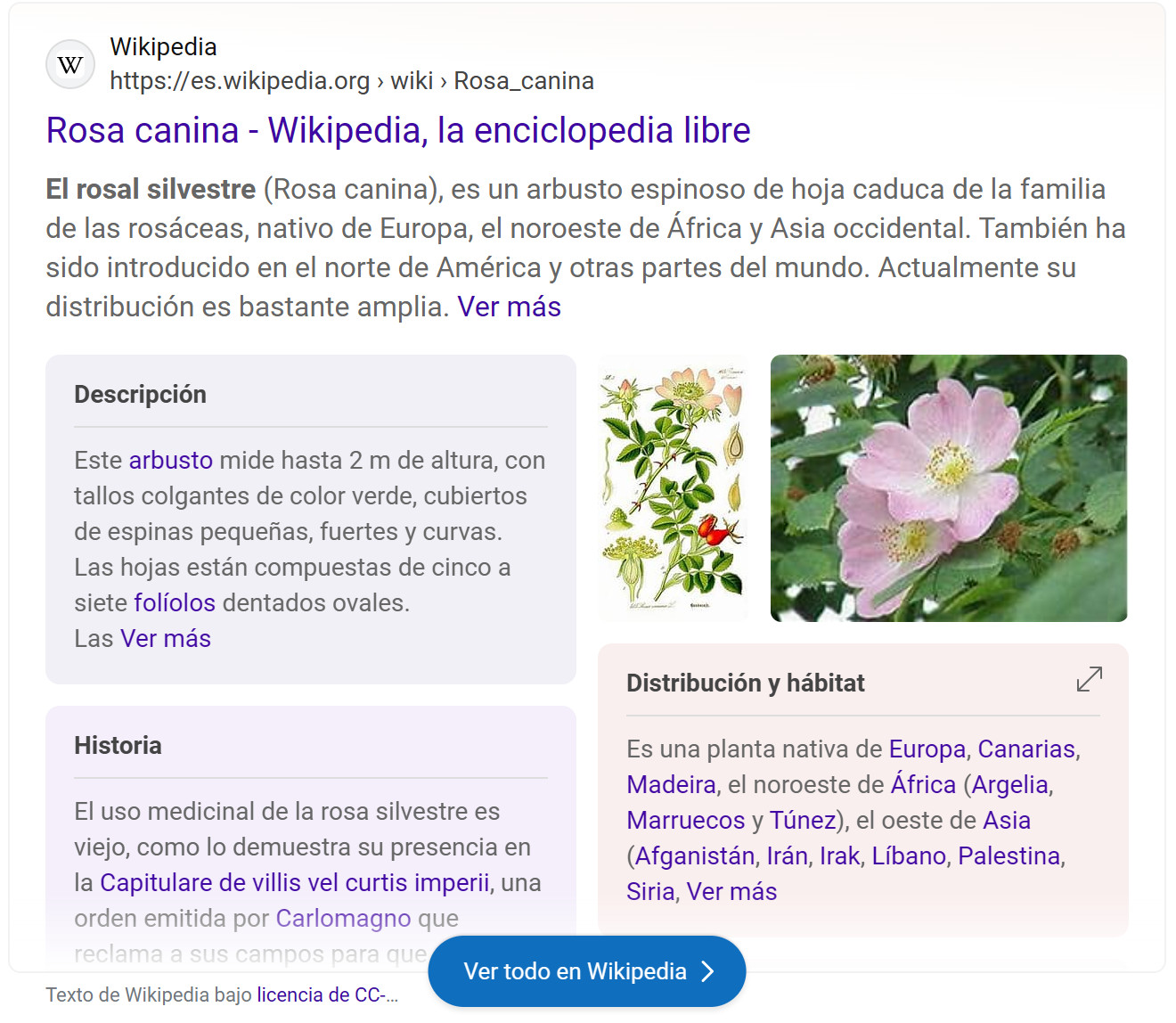Click the 'Historia' card heading
The height and width of the screenshot is (1023, 1176).
click(x=118, y=745)
